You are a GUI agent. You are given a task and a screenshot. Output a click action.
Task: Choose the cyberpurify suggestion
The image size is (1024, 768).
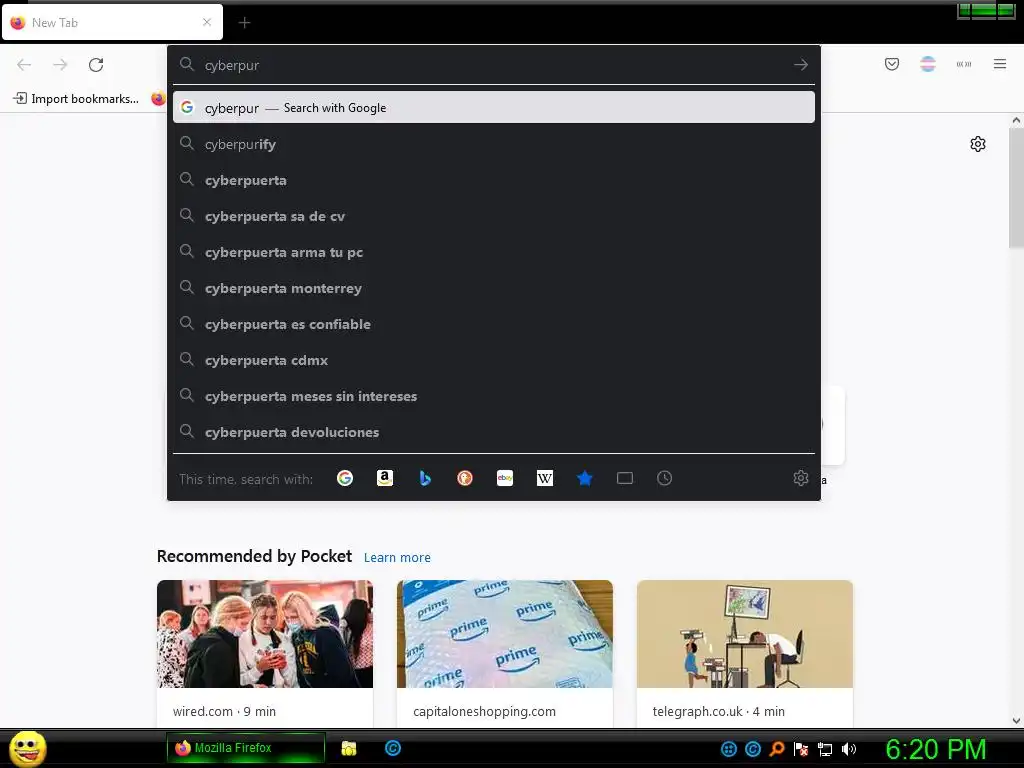(494, 144)
